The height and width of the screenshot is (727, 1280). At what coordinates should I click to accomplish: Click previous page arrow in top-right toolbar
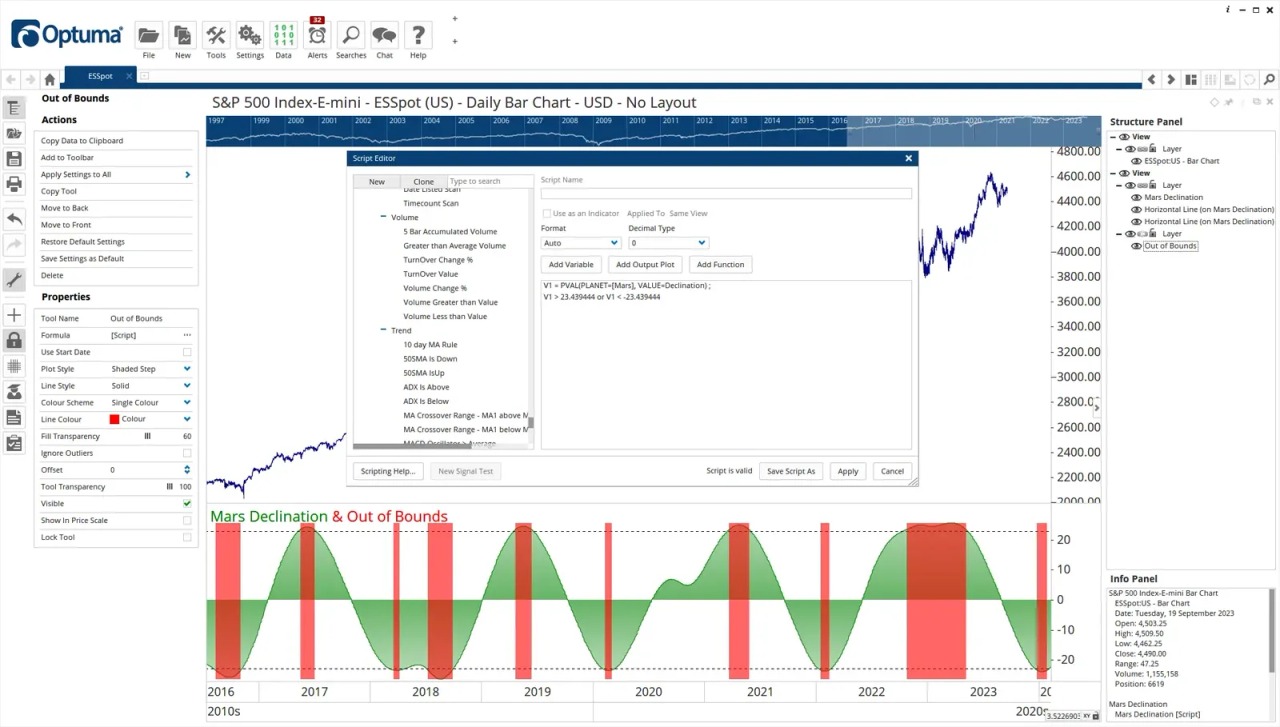(1152, 79)
